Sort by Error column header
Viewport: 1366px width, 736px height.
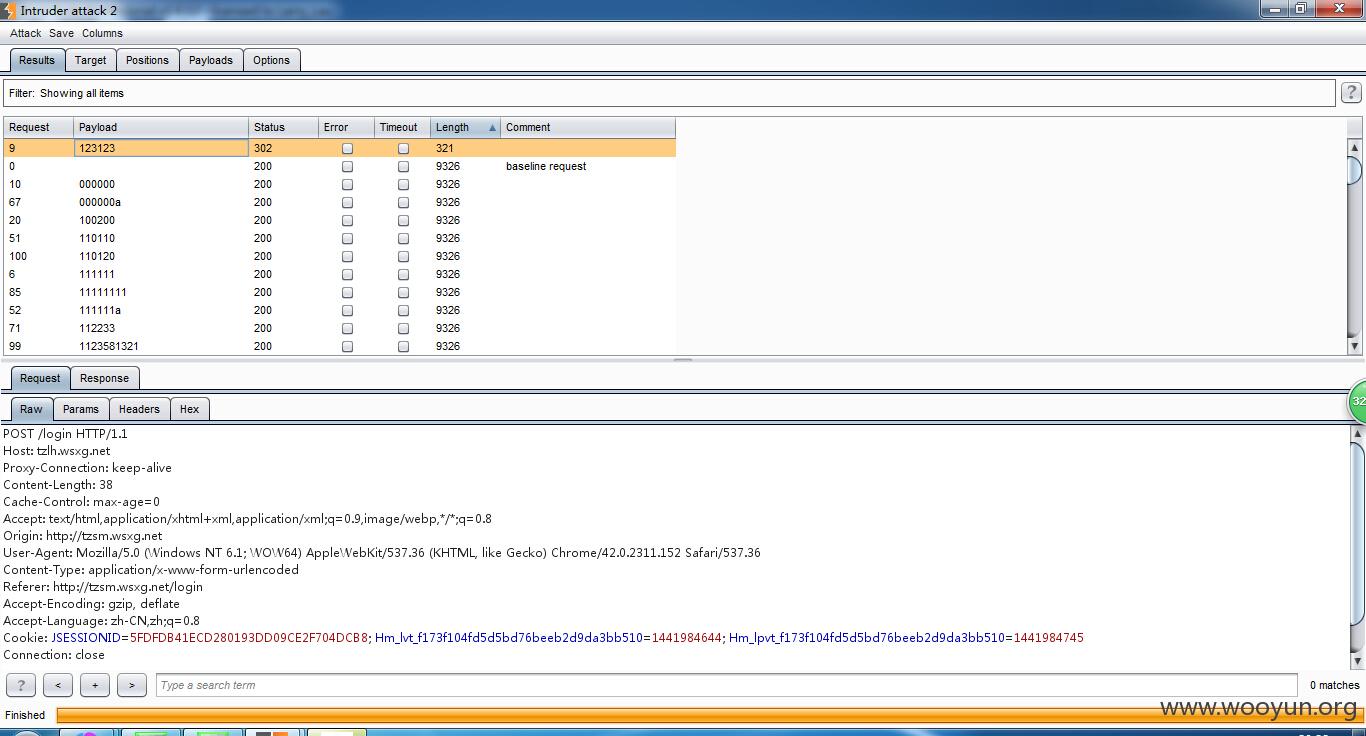(x=346, y=127)
